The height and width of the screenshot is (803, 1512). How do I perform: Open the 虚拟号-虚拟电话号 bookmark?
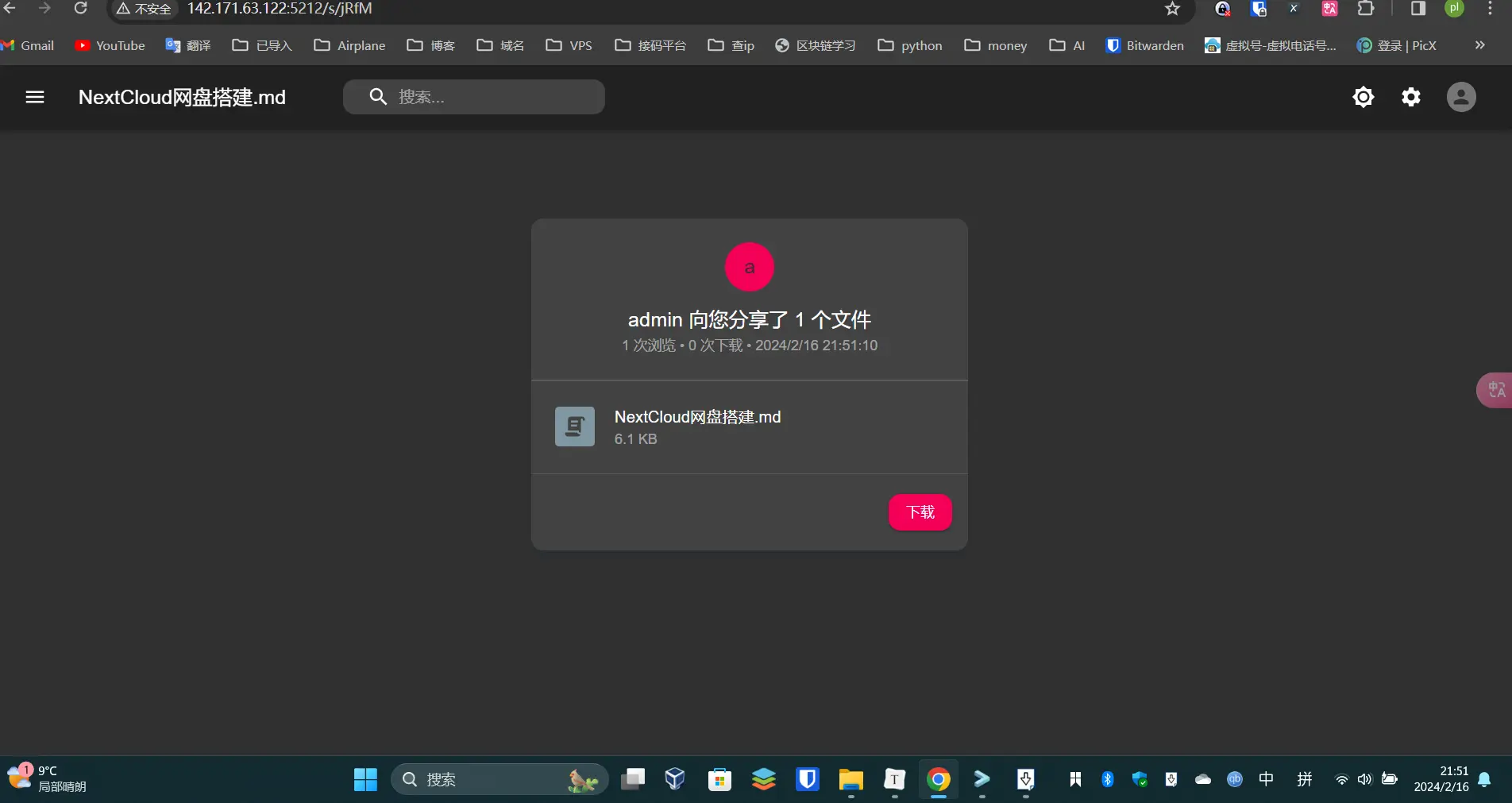(x=1271, y=45)
